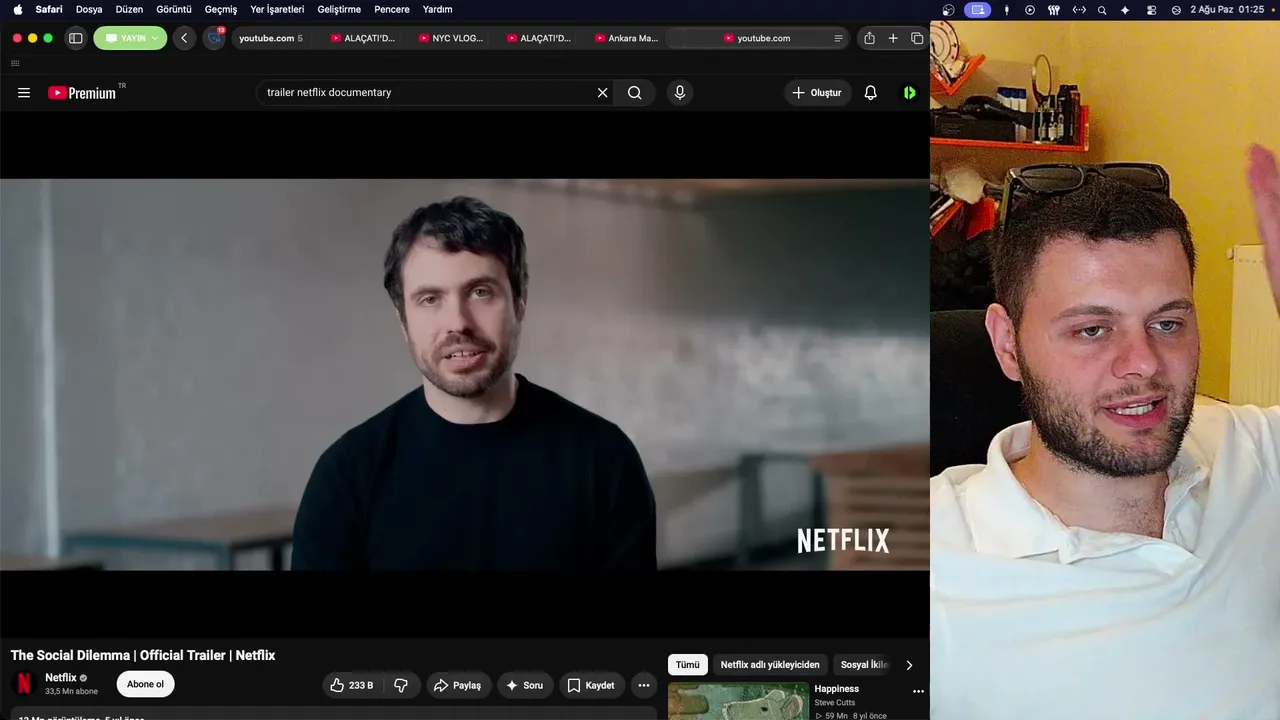The image size is (1280, 720).
Task: Open the audio mixer sliders menu bar icon
Action: [1054, 10]
